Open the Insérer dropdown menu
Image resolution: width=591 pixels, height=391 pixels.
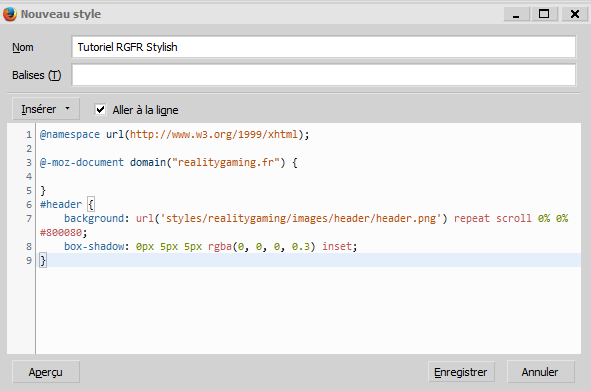click(x=46, y=109)
